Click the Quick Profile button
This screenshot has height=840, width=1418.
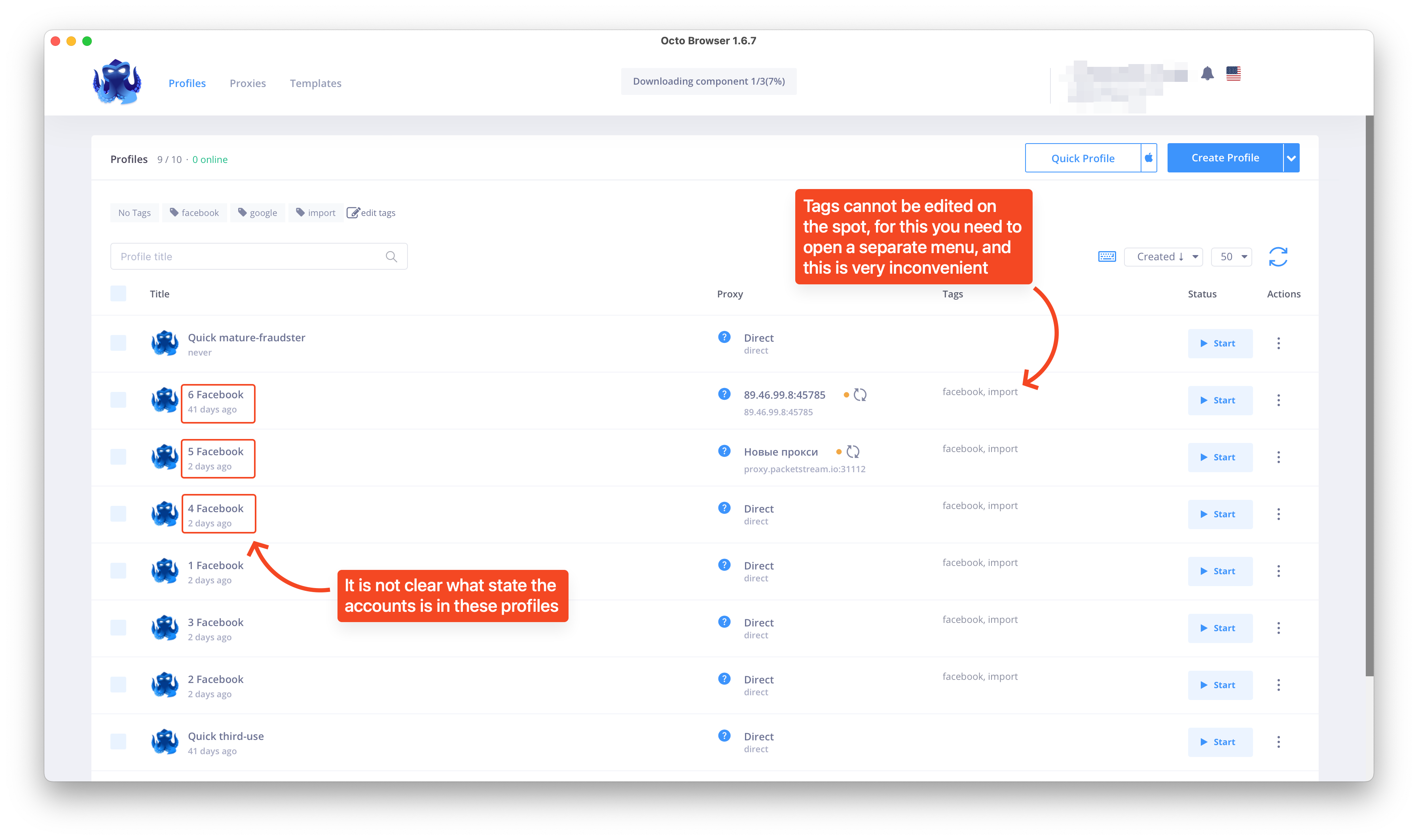[1083, 158]
